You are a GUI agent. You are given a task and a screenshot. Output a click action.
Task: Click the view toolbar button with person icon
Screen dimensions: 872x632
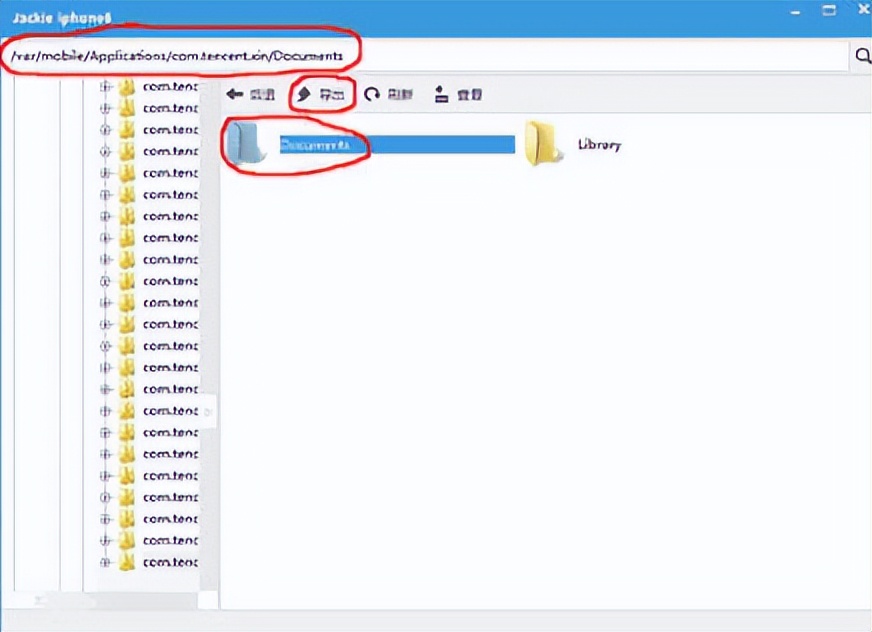tap(458, 95)
